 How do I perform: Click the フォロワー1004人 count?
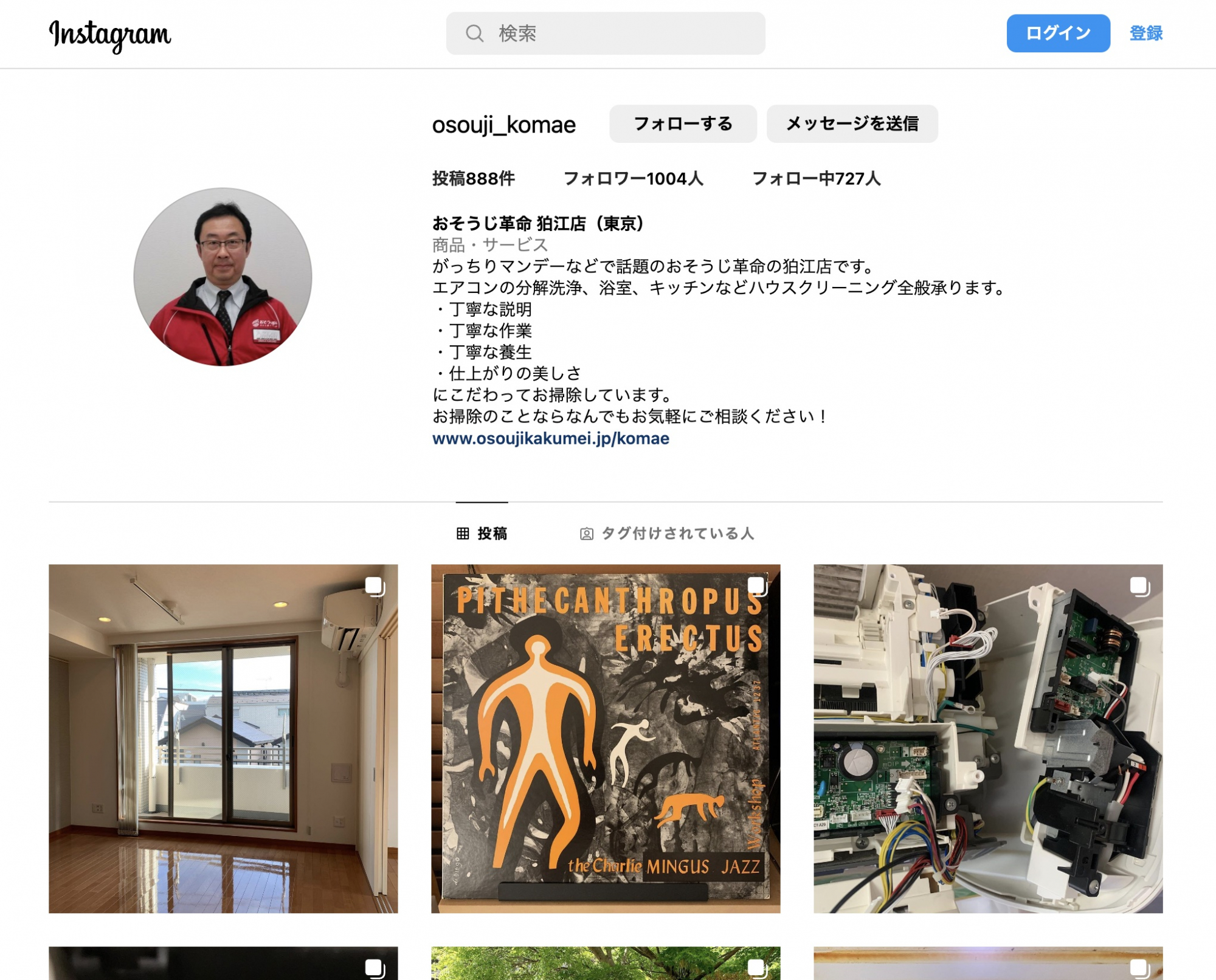633,179
